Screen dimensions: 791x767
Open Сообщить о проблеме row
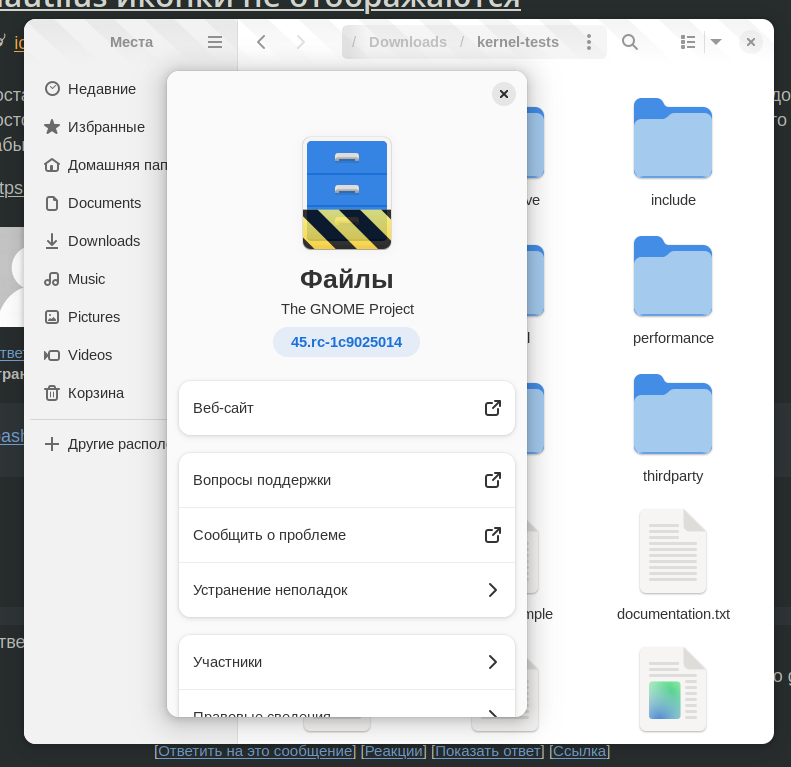pos(347,535)
